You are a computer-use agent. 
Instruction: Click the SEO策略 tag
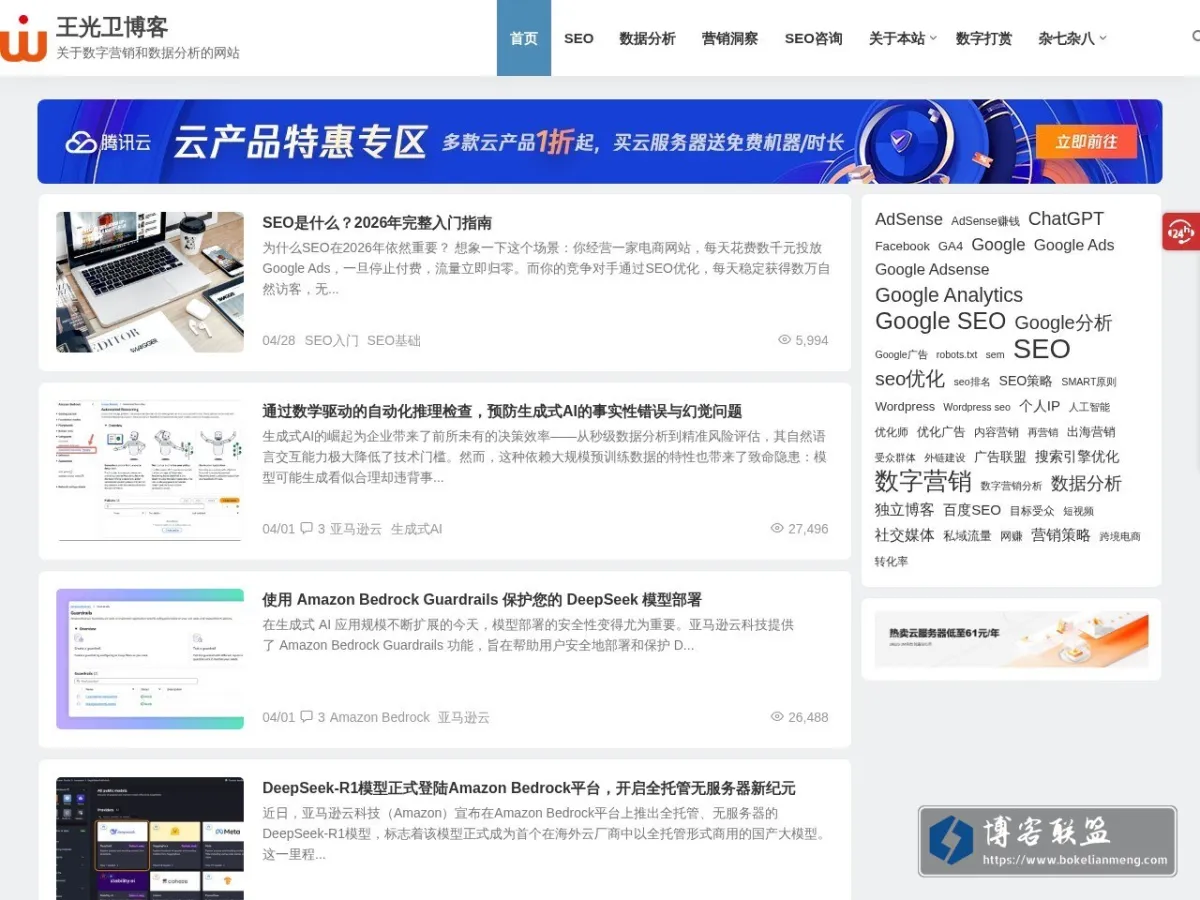[x=1026, y=381]
